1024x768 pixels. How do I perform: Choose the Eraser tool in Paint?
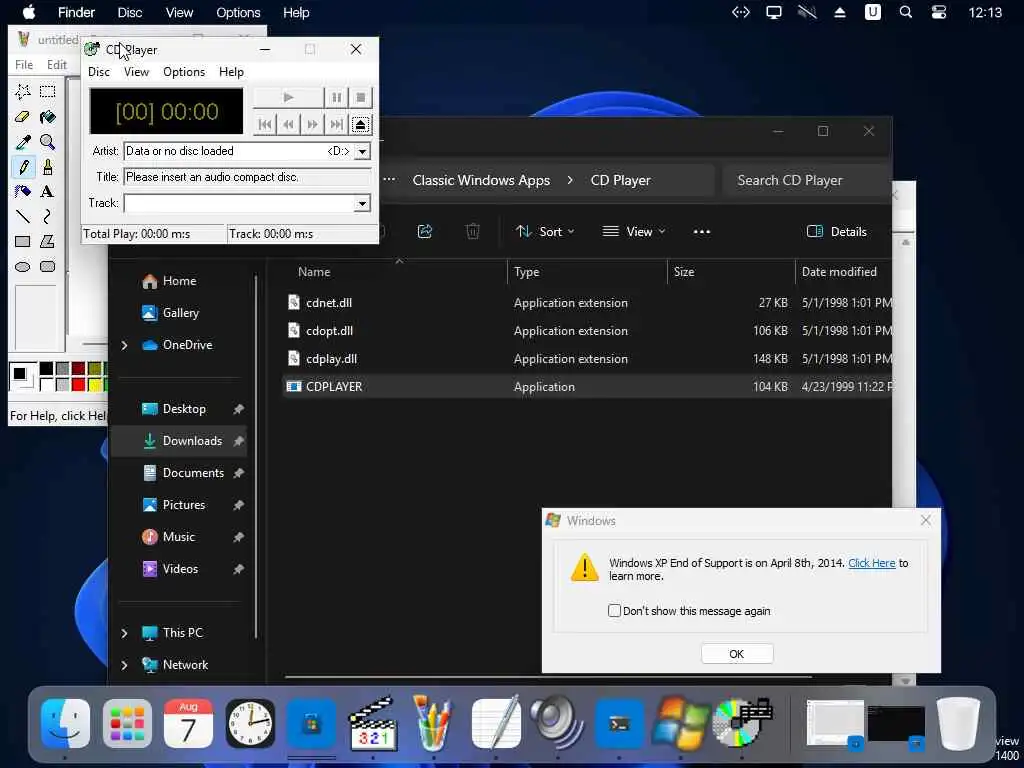pyautogui.click(x=23, y=117)
